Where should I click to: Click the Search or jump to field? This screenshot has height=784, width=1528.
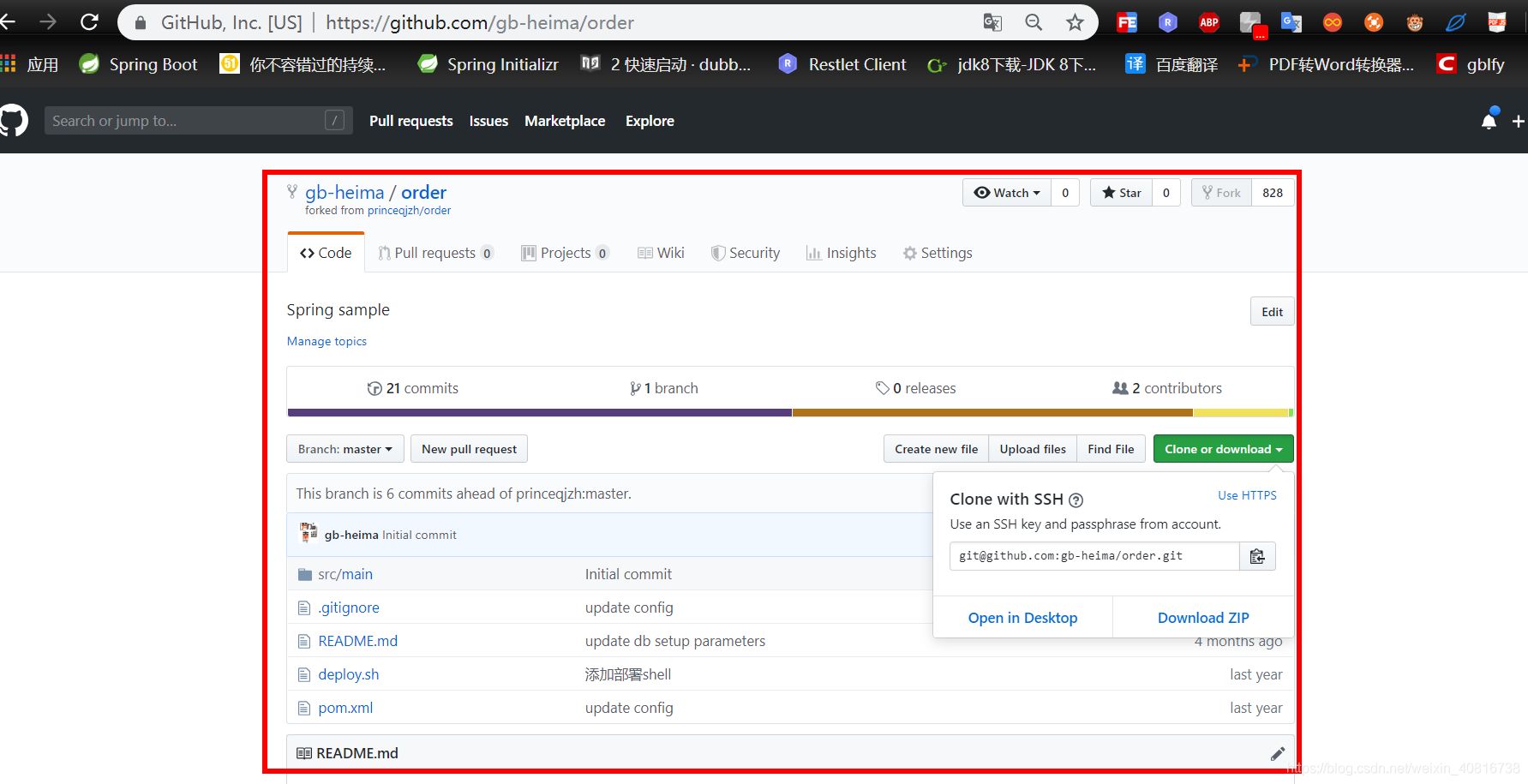tap(199, 121)
